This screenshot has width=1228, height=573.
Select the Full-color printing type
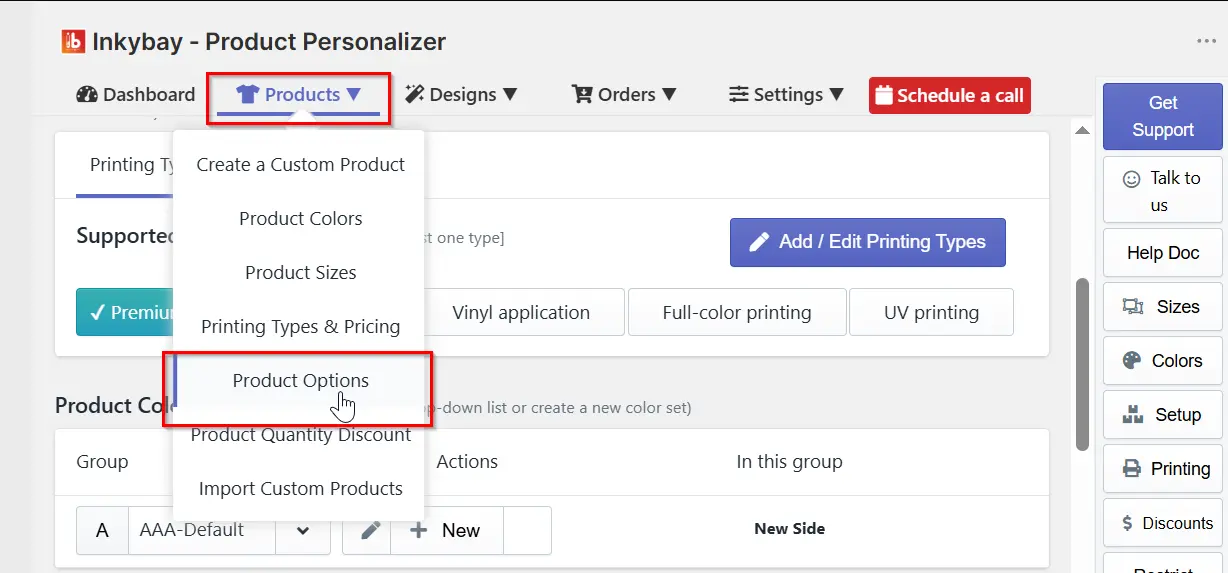click(737, 313)
